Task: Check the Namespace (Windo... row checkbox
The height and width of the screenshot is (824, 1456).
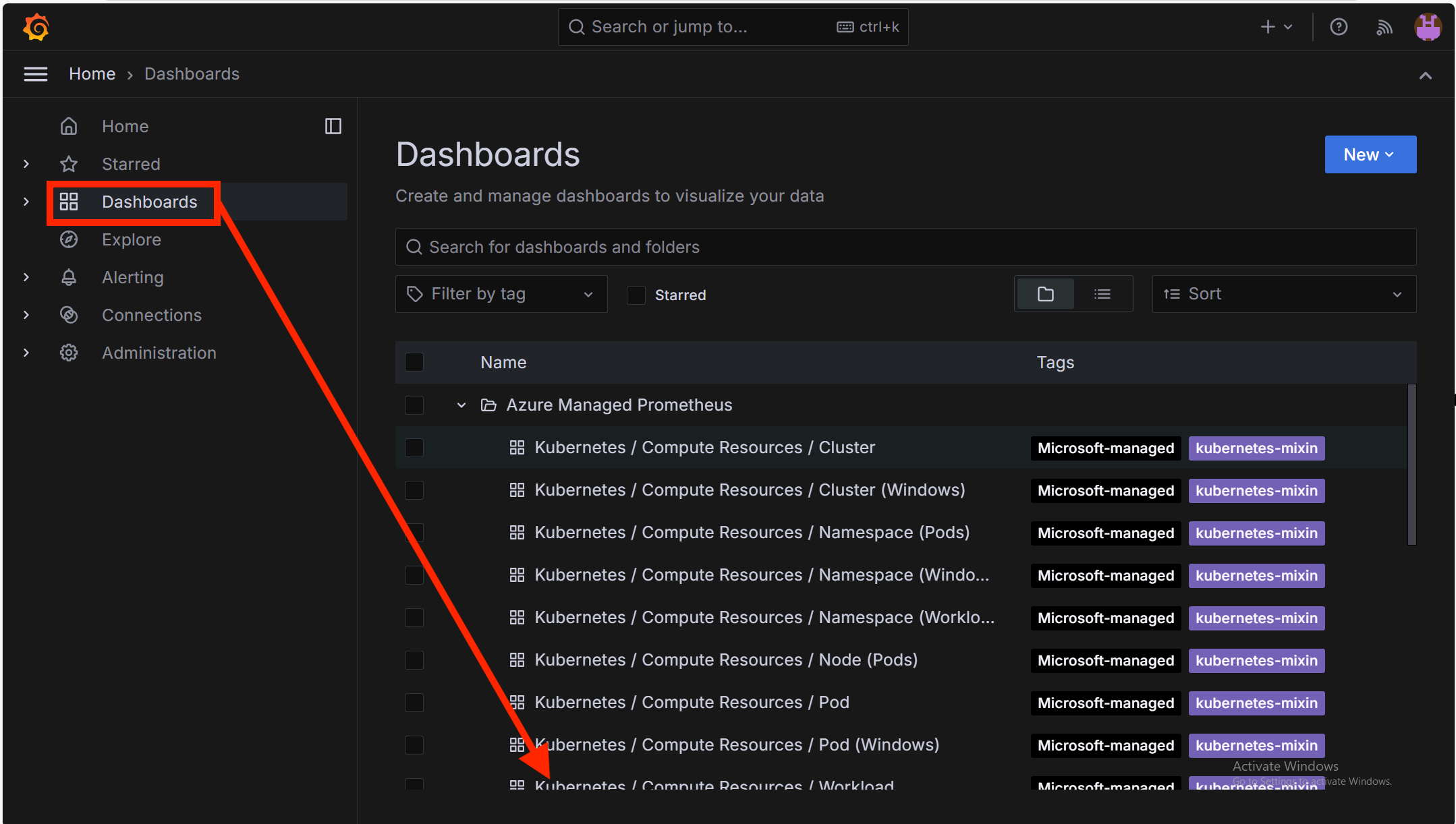Action: point(414,575)
